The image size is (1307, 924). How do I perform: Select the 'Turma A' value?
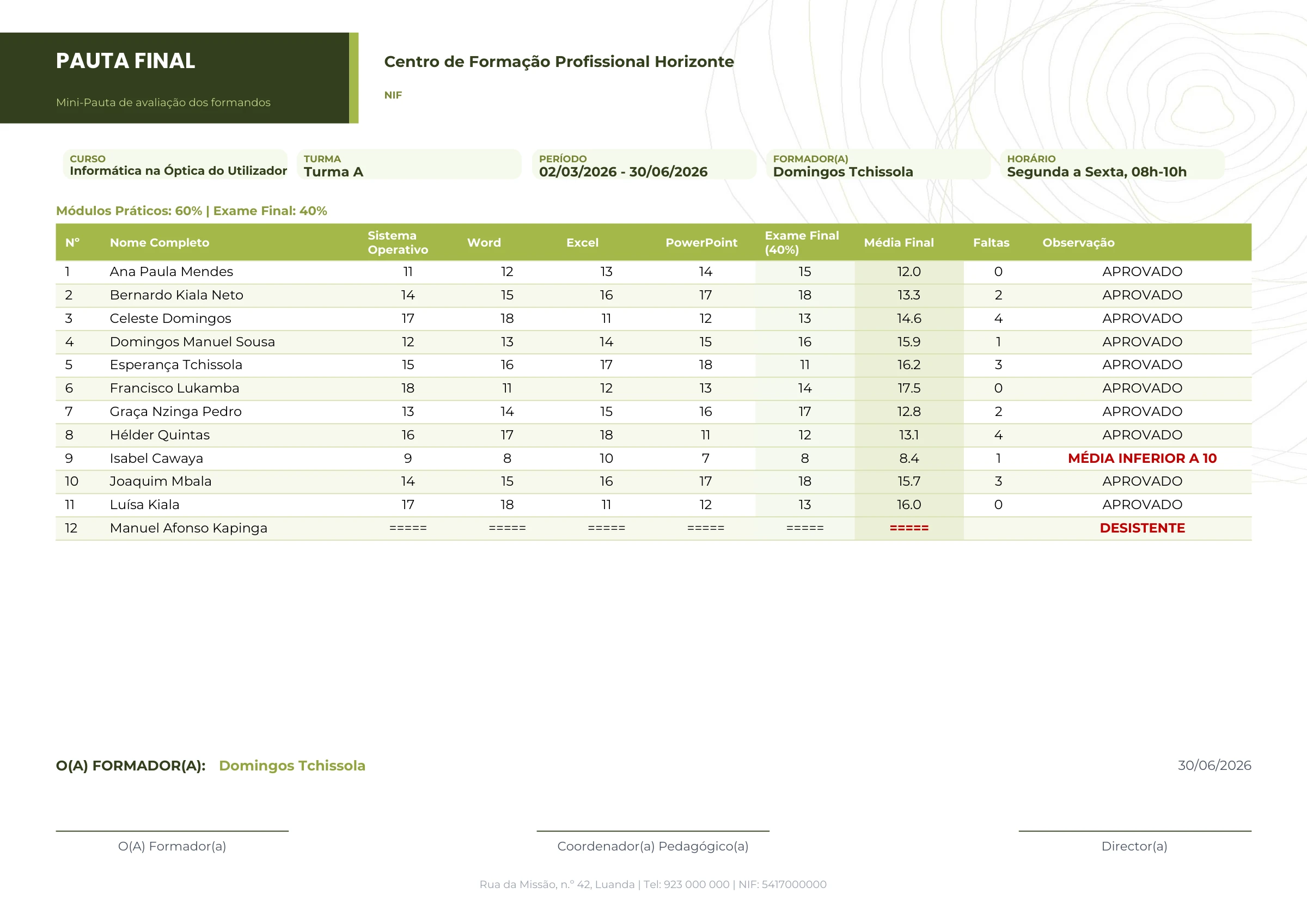[334, 172]
